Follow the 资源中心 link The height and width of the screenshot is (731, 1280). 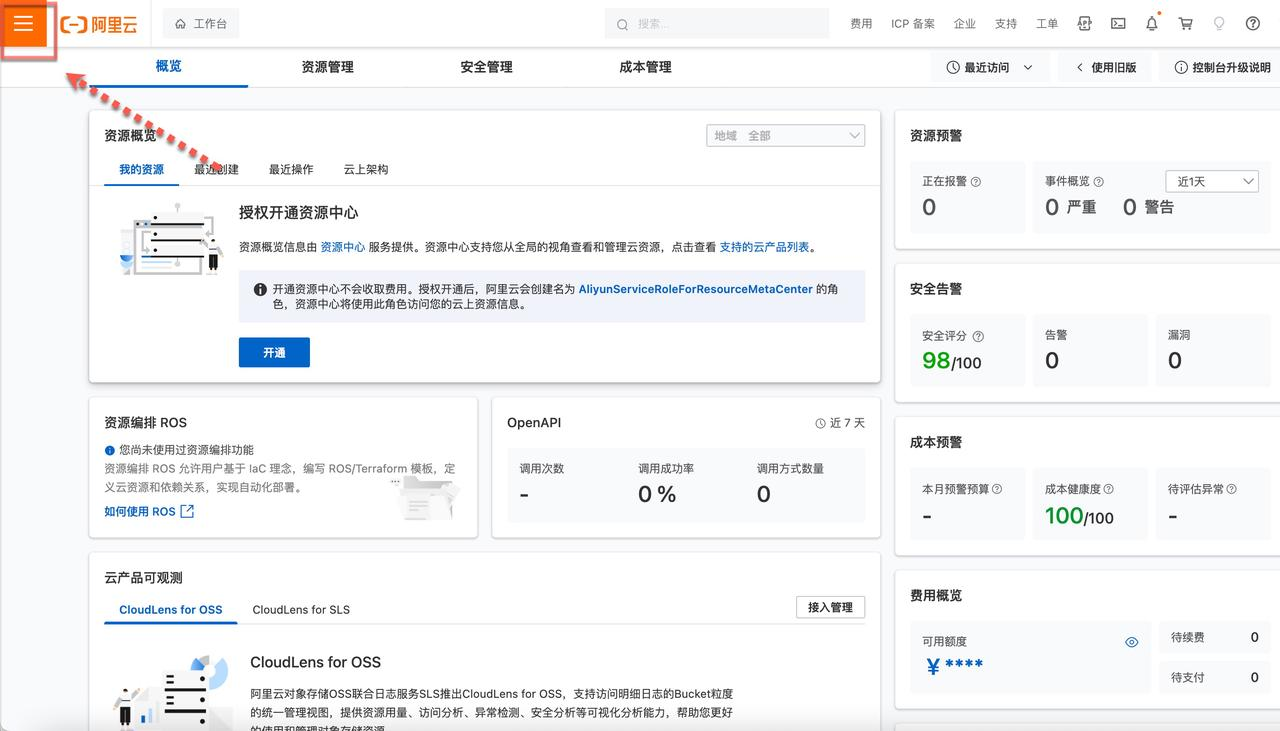(x=342, y=247)
